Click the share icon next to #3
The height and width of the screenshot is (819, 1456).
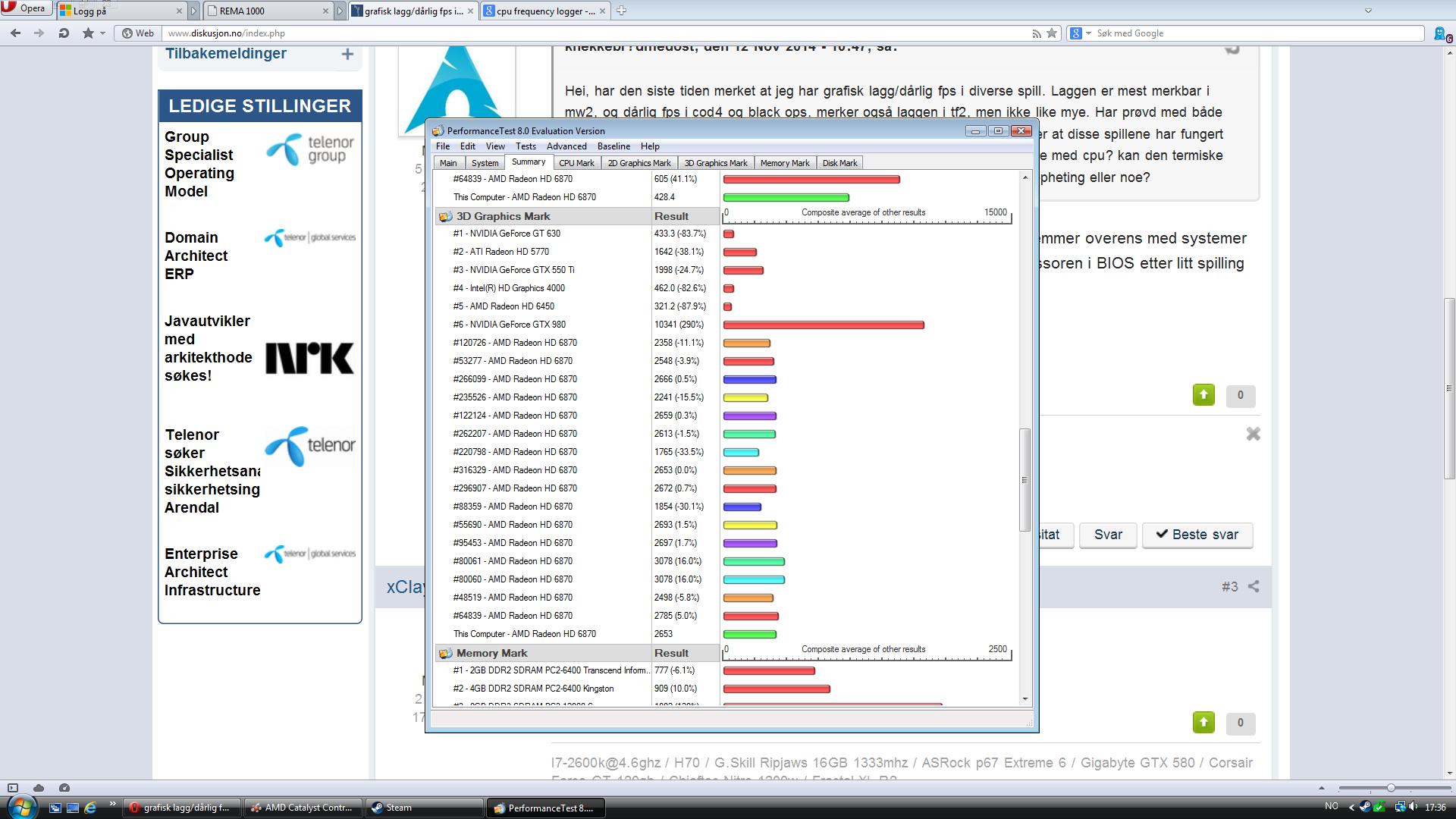click(x=1254, y=586)
